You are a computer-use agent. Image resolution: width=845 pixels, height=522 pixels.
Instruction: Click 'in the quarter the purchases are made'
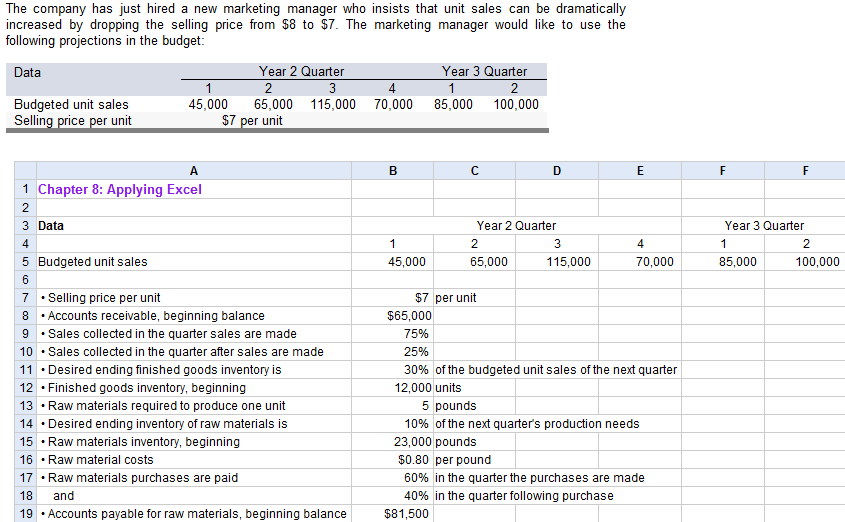pyautogui.click(x=539, y=478)
